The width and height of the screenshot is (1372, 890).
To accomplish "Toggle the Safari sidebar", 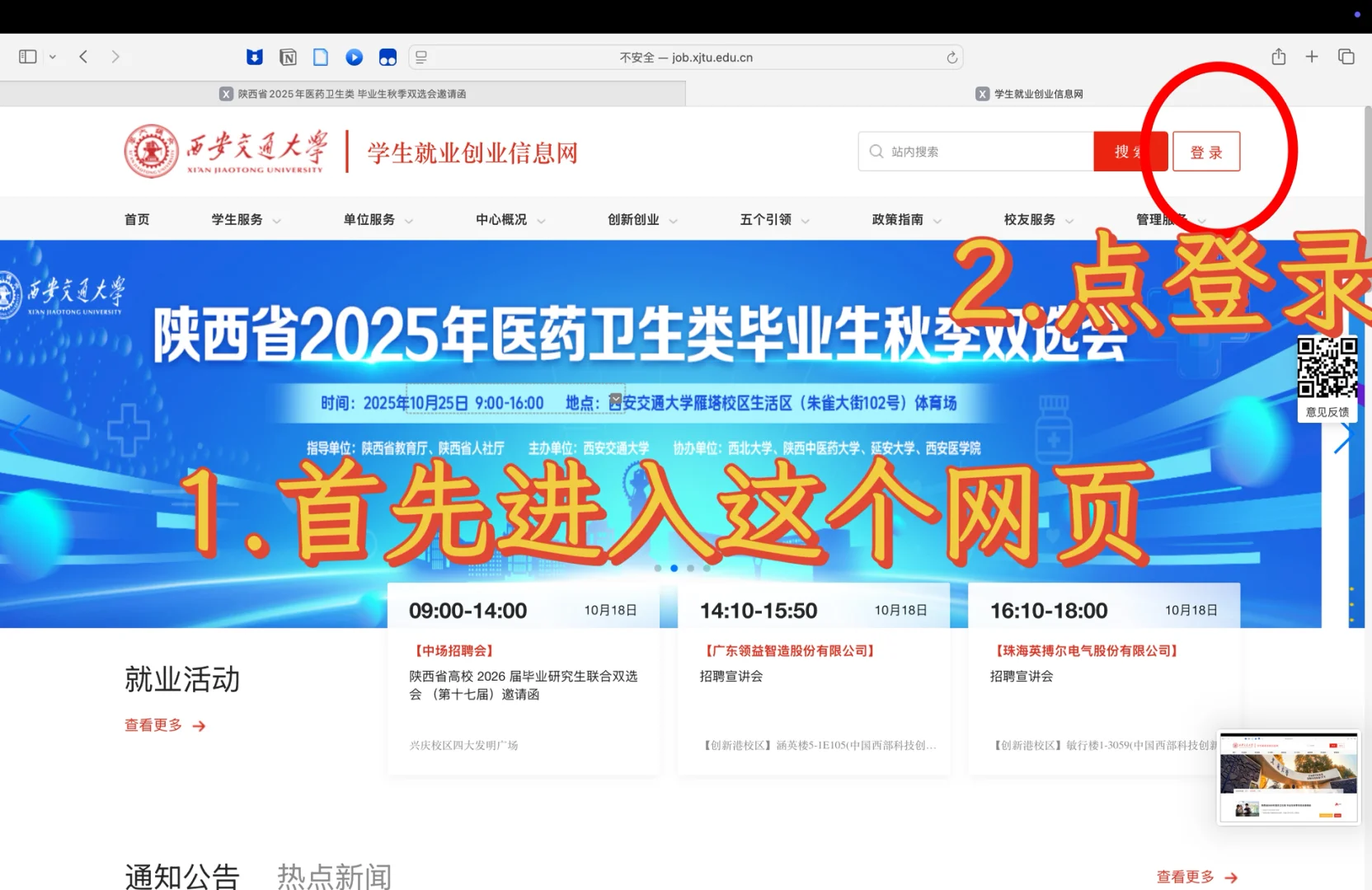I will pyautogui.click(x=28, y=57).
